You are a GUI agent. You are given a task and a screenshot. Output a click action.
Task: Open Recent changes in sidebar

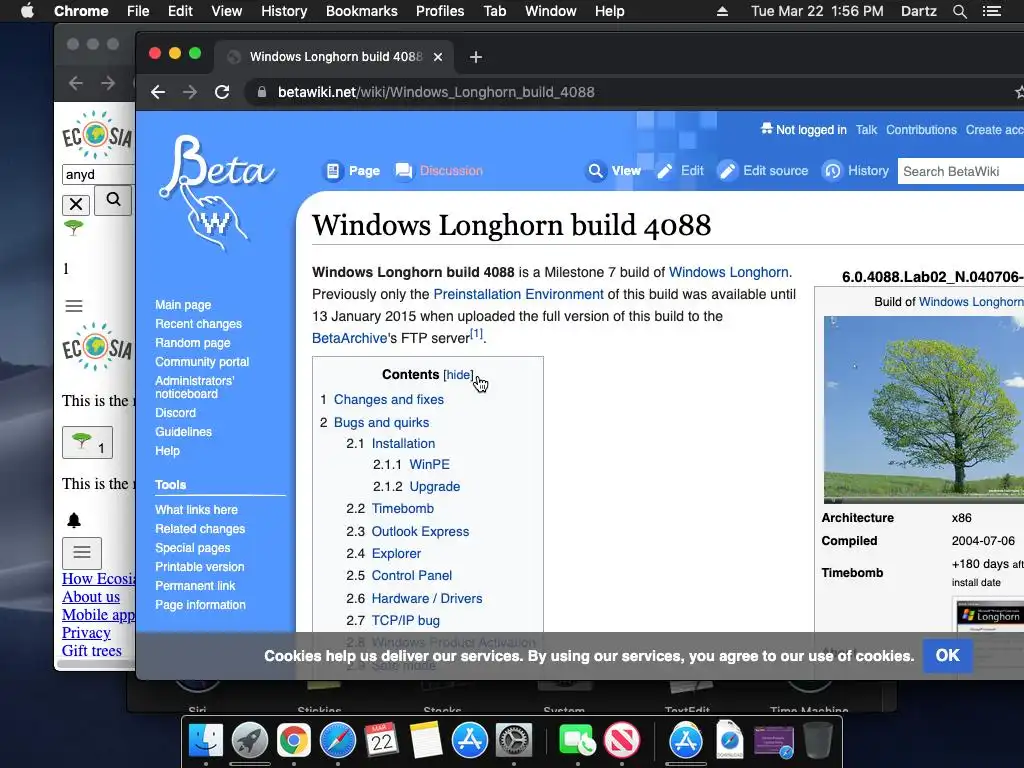198,324
